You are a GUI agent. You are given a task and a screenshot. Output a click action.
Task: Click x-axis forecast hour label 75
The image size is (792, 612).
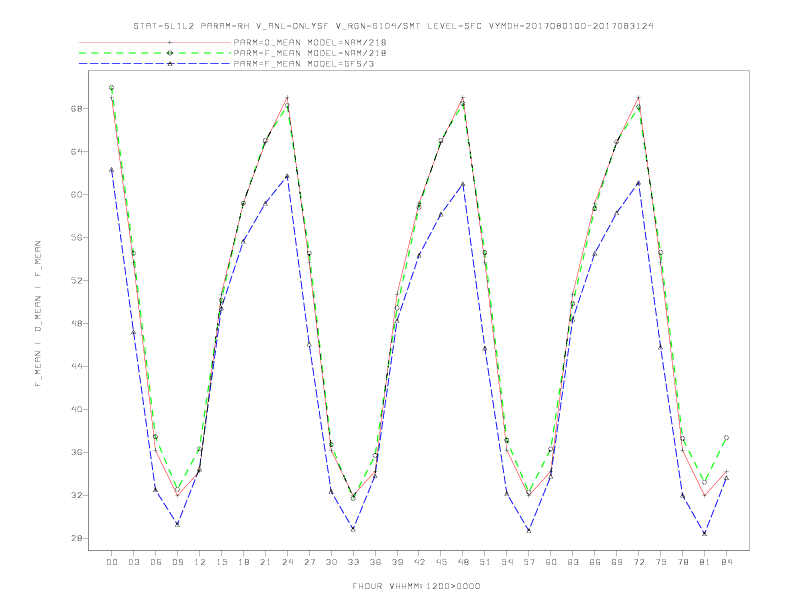tap(661, 562)
